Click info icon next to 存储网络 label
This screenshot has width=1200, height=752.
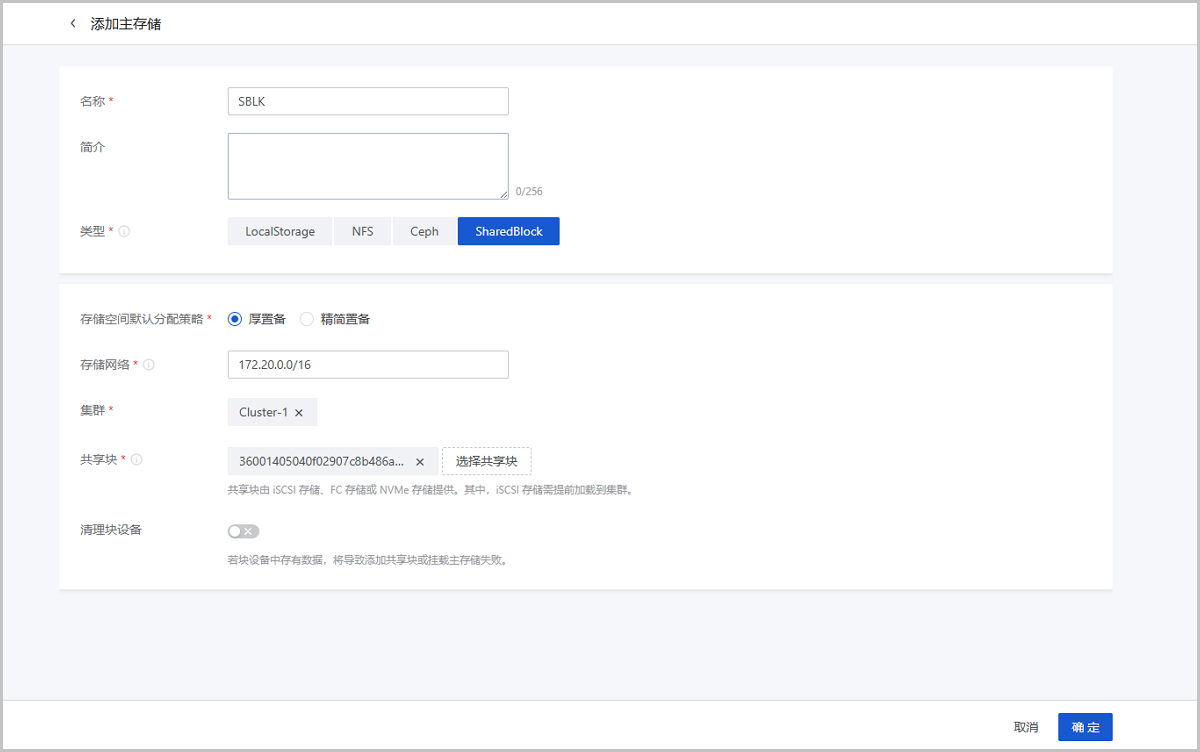[x=149, y=365]
